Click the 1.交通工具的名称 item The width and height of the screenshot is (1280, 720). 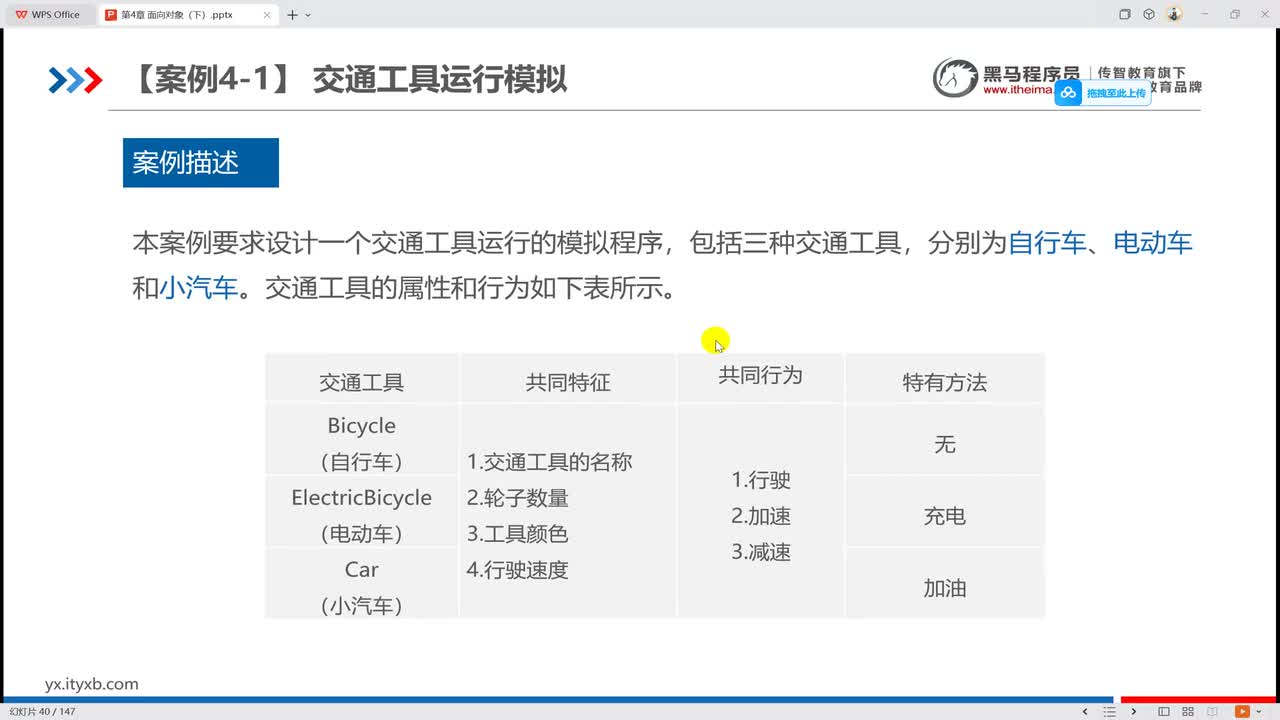coord(549,462)
